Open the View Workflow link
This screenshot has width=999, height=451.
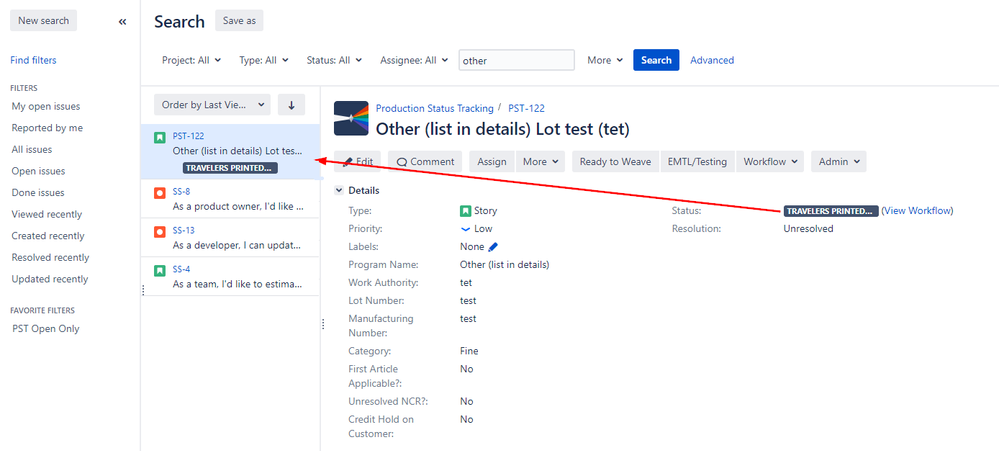[x=917, y=211]
